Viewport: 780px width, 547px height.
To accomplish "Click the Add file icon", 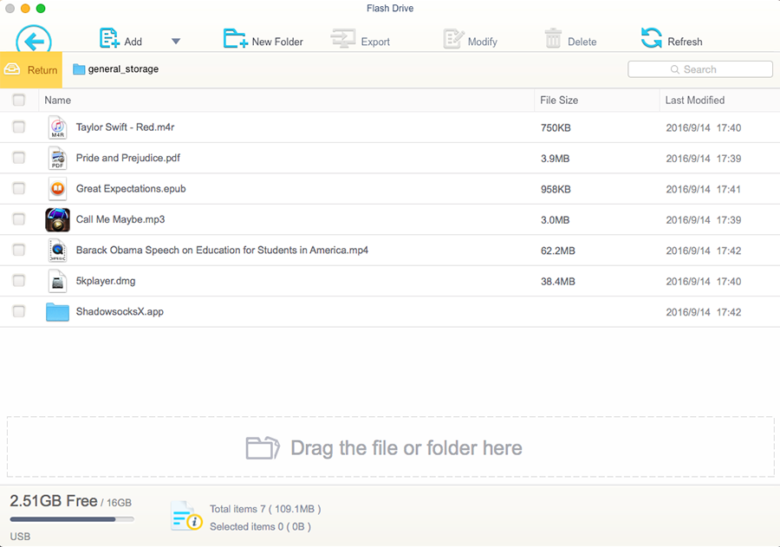I will click(x=109, y=39).
